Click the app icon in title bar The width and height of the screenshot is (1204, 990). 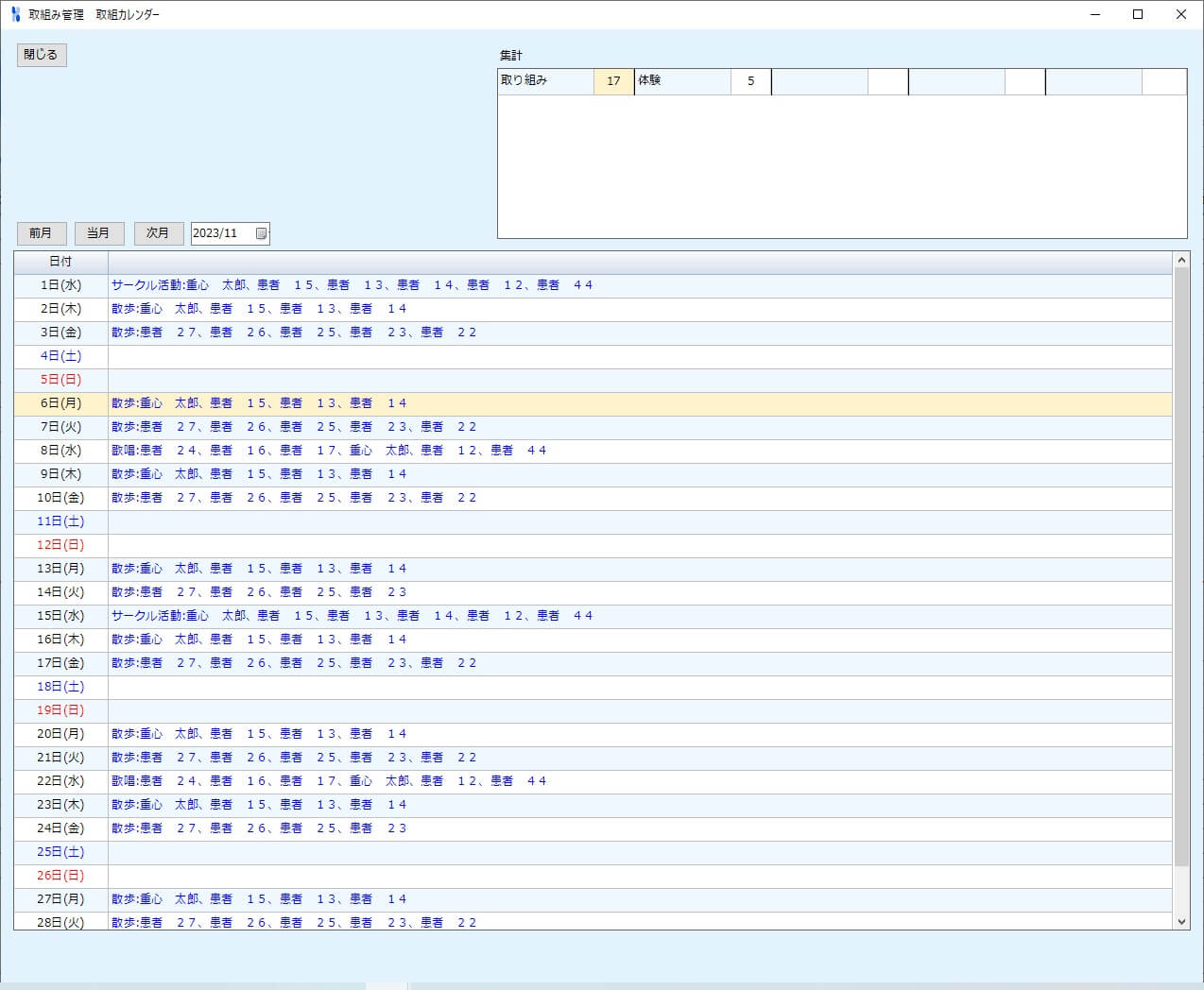(x=15, y=14)
